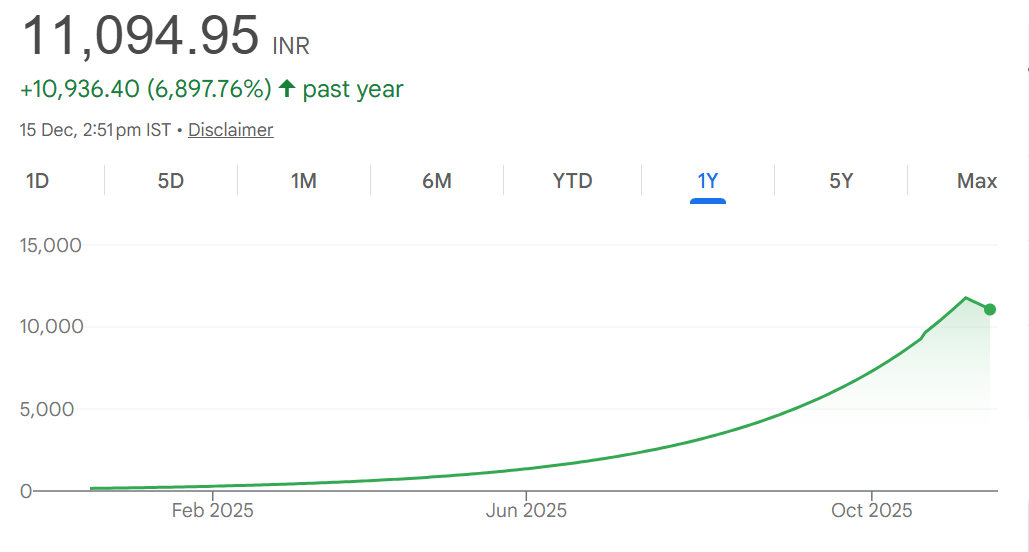The image size is (1029, 552).
Task: Click the Jun 2025 axis label
Action: [526, 511]
